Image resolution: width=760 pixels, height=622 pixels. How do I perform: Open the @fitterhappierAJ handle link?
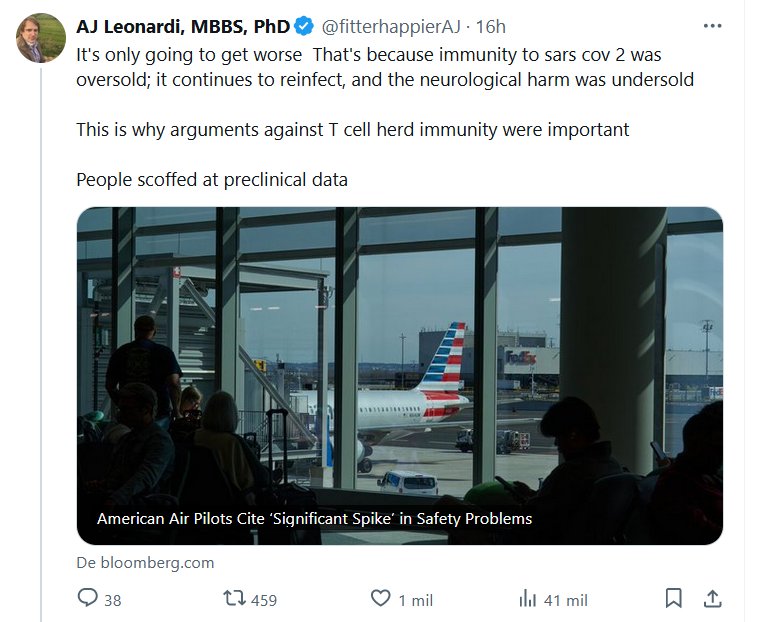[x=391, y=25]
